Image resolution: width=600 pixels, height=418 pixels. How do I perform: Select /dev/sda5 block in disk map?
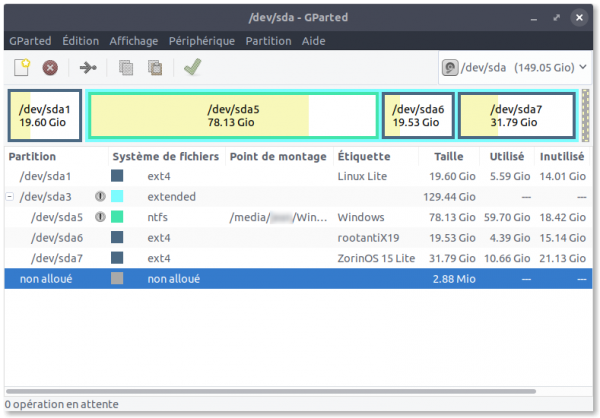(233, 116)
